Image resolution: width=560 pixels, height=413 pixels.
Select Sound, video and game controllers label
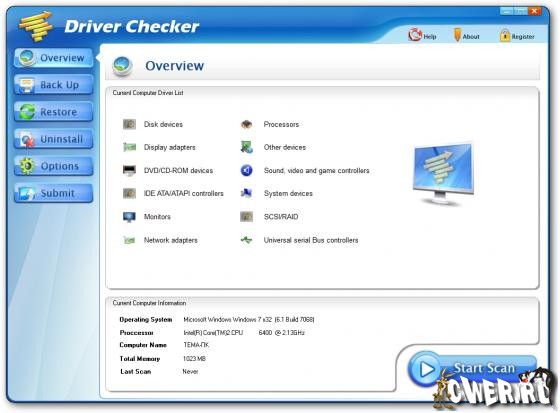pyautogui.click(x=316, y=170)
